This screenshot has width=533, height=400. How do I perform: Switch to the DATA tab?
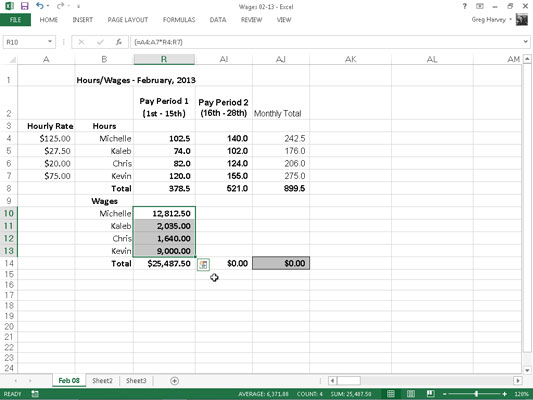(x=218, y=20)
